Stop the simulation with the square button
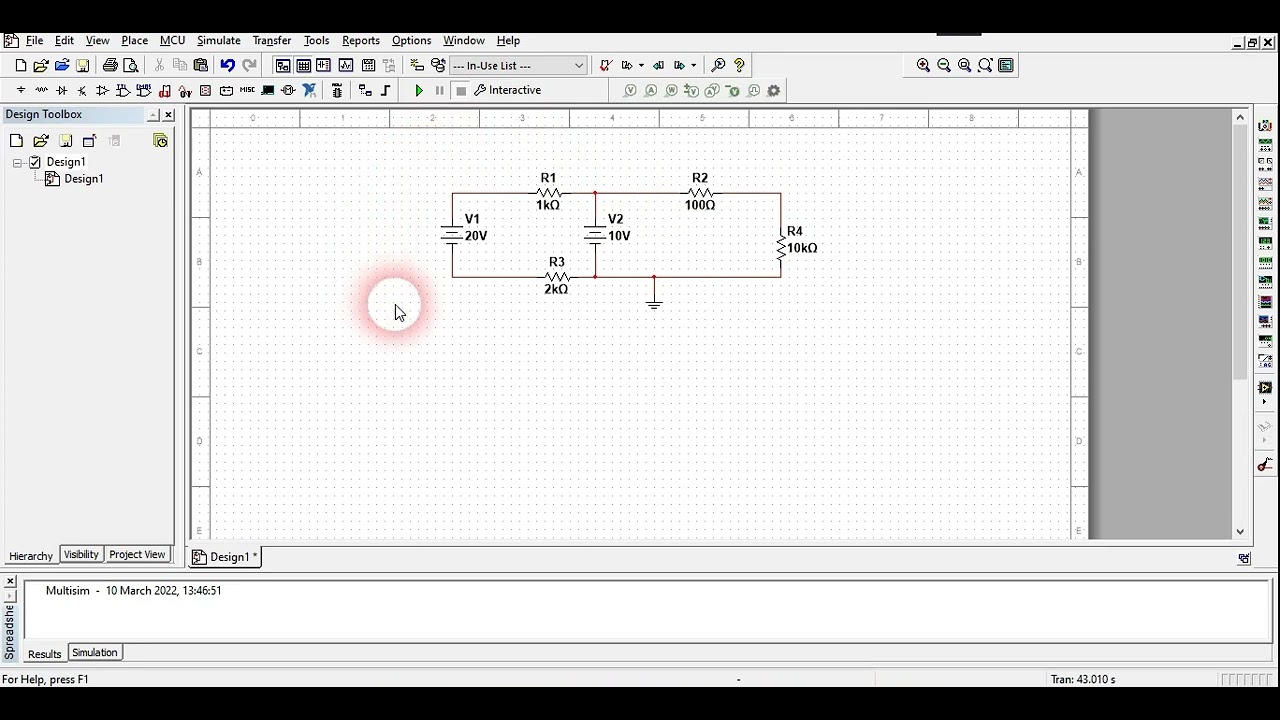The image size is (1280, 720). click(x=461, y=90)
